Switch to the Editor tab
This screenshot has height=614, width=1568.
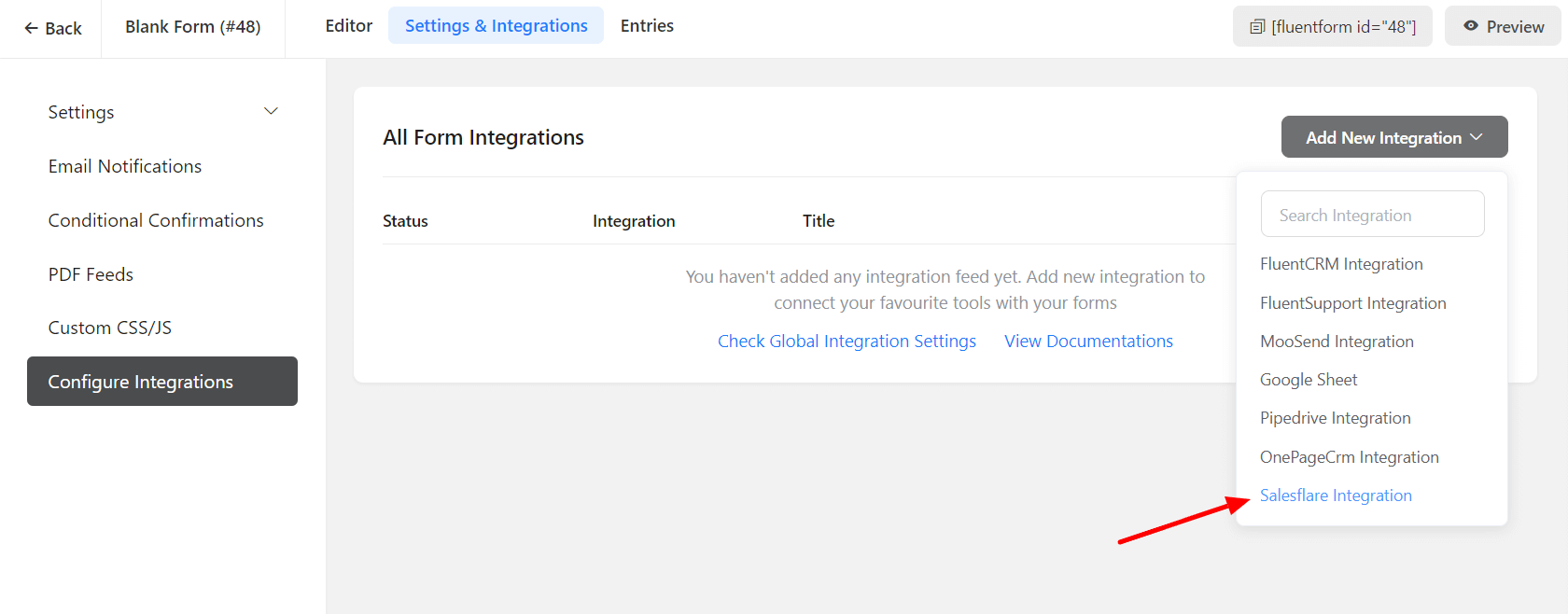coord(348,26)
